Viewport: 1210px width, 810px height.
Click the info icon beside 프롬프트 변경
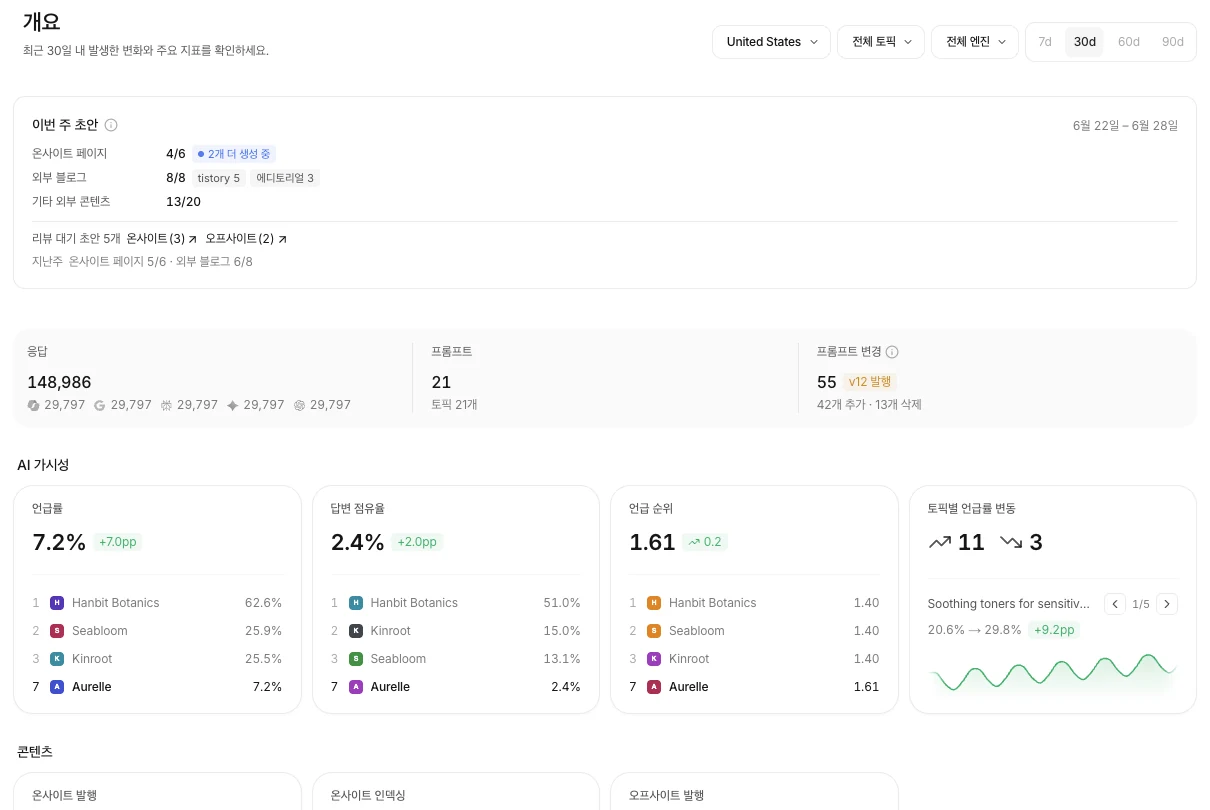tap(892, 352)
